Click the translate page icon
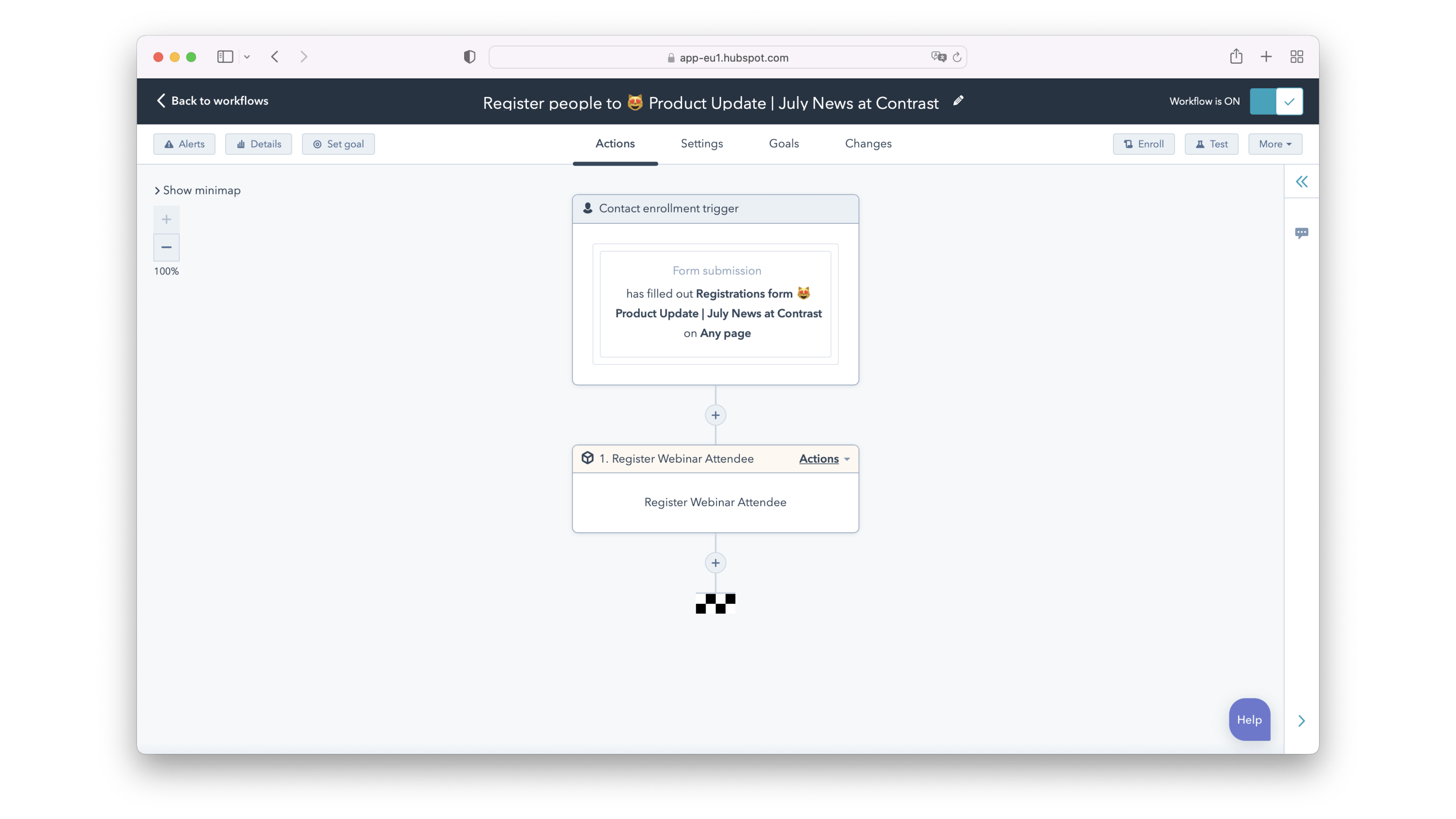Image resolution: width=1456 pixels, height=819 pixels. pos(938,56)
